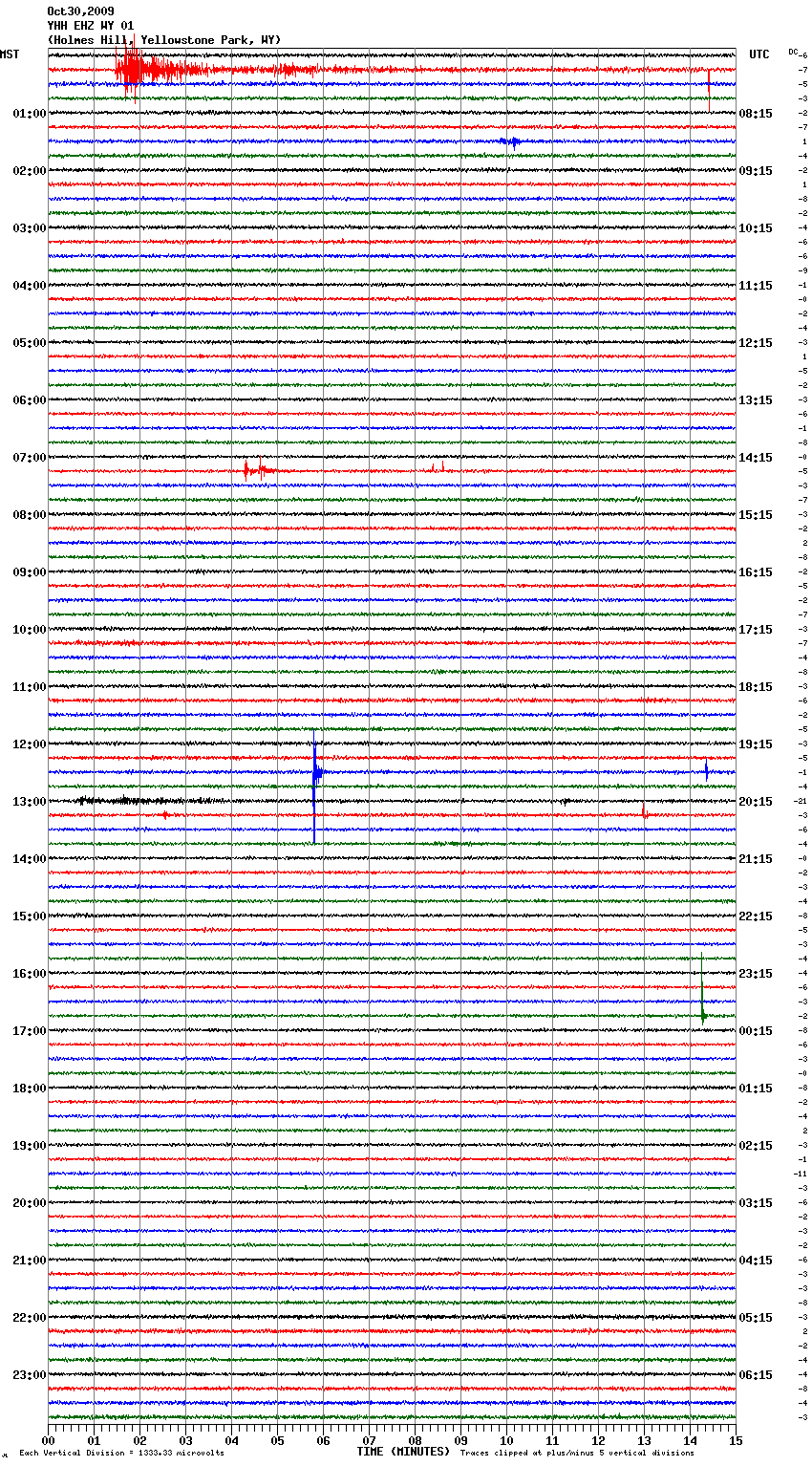812x1466 pixels.
Task: Select the 02:00 MST row label
Action: (x=29, y=171)
